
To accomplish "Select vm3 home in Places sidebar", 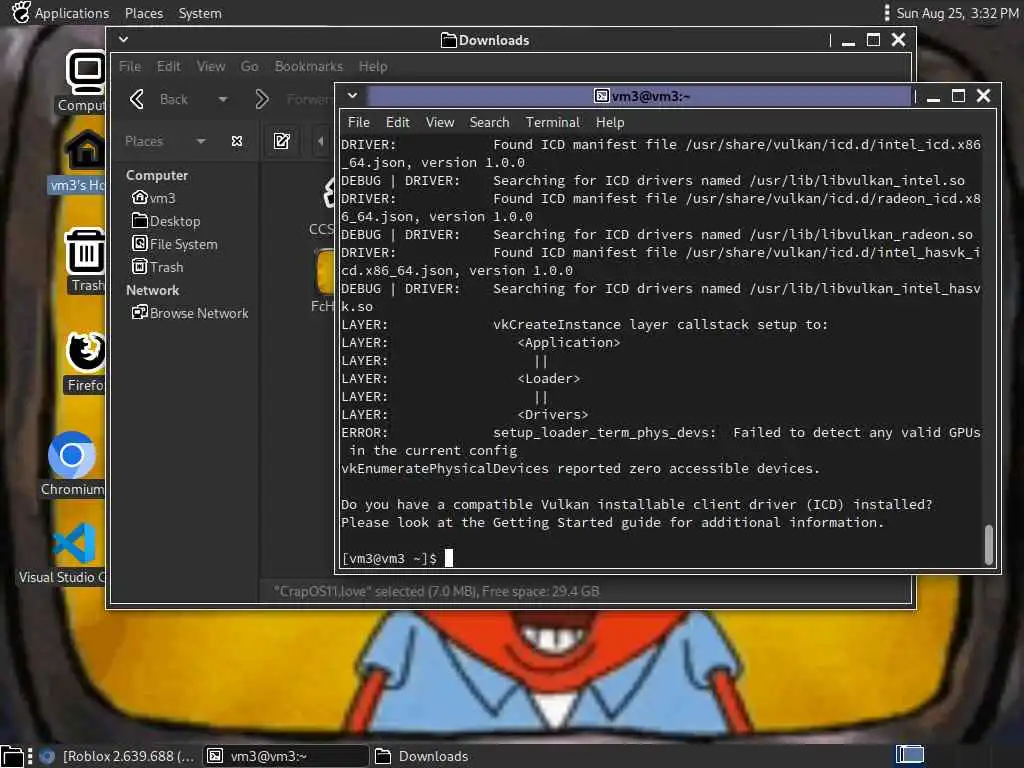I will 154,197.
